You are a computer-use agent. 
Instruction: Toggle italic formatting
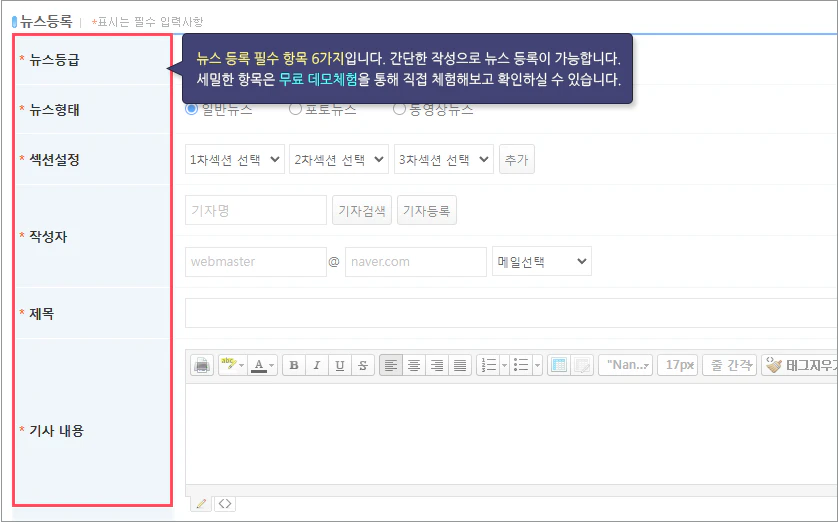[316, 365]
